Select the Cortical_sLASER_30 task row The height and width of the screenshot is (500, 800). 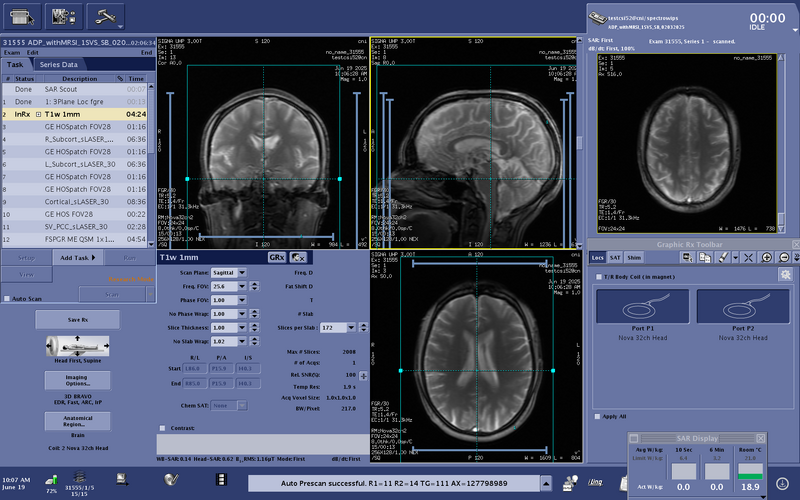(x=74, y=202)
